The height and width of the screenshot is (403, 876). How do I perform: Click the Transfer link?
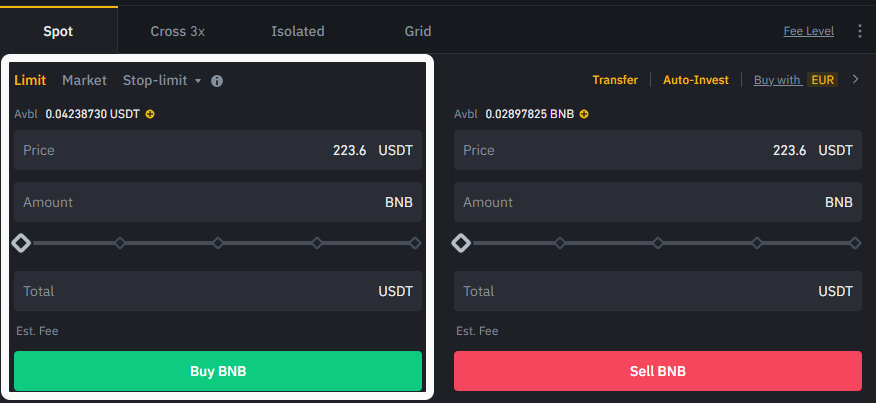(x=615, y=80)
